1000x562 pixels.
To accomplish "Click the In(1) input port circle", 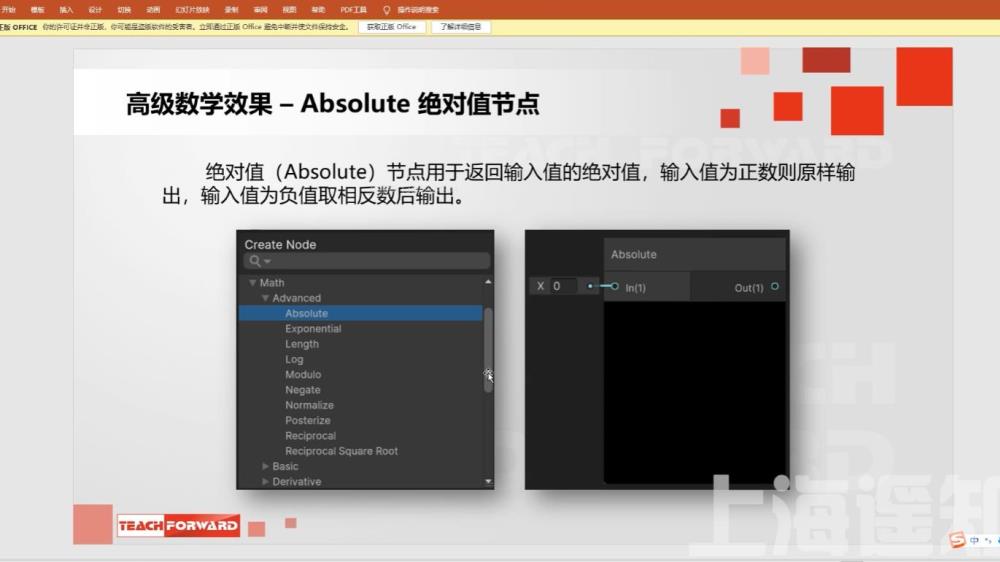I will coord(614,287).
